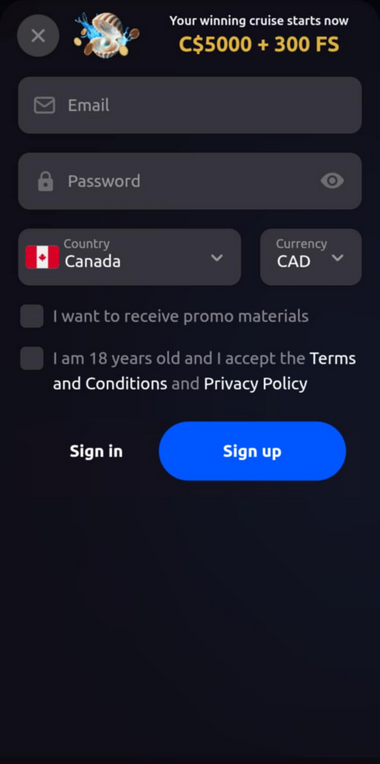Image resolution: width=380 pixels, height=764 pixels.
Task: Focus the Password input field
Action: click(190, 181)
